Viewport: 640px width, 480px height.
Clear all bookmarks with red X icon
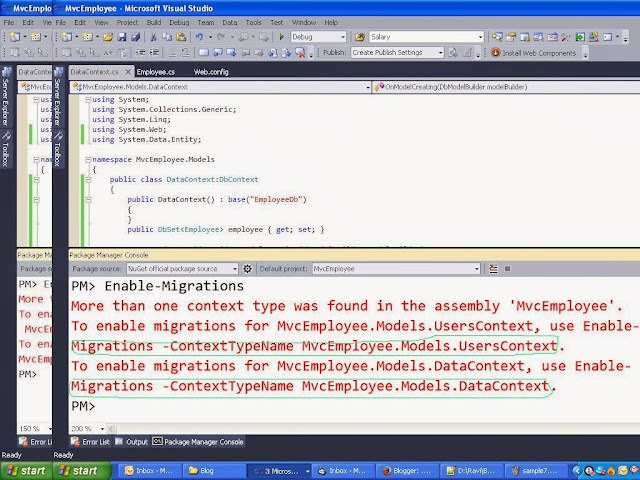coord(300,53)
